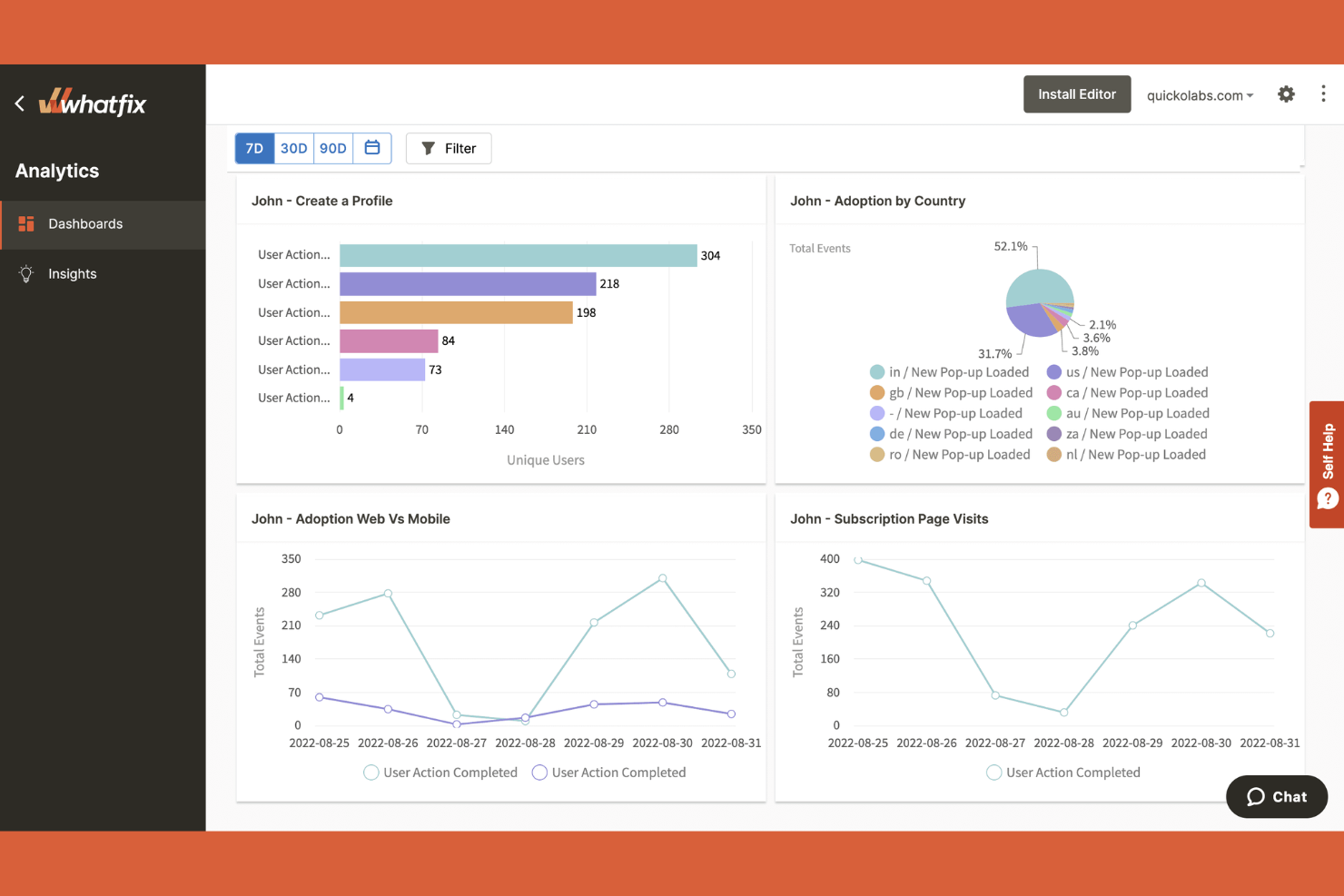Expand the quickolabs.com account dropdown
The height and width of the screenshot is (896, 1344).
pos(1200,95)
